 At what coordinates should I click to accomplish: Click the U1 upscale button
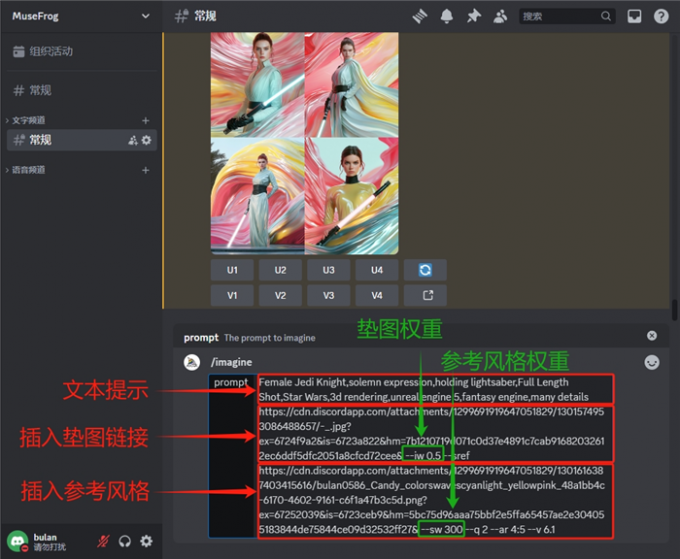pos(232,270)
